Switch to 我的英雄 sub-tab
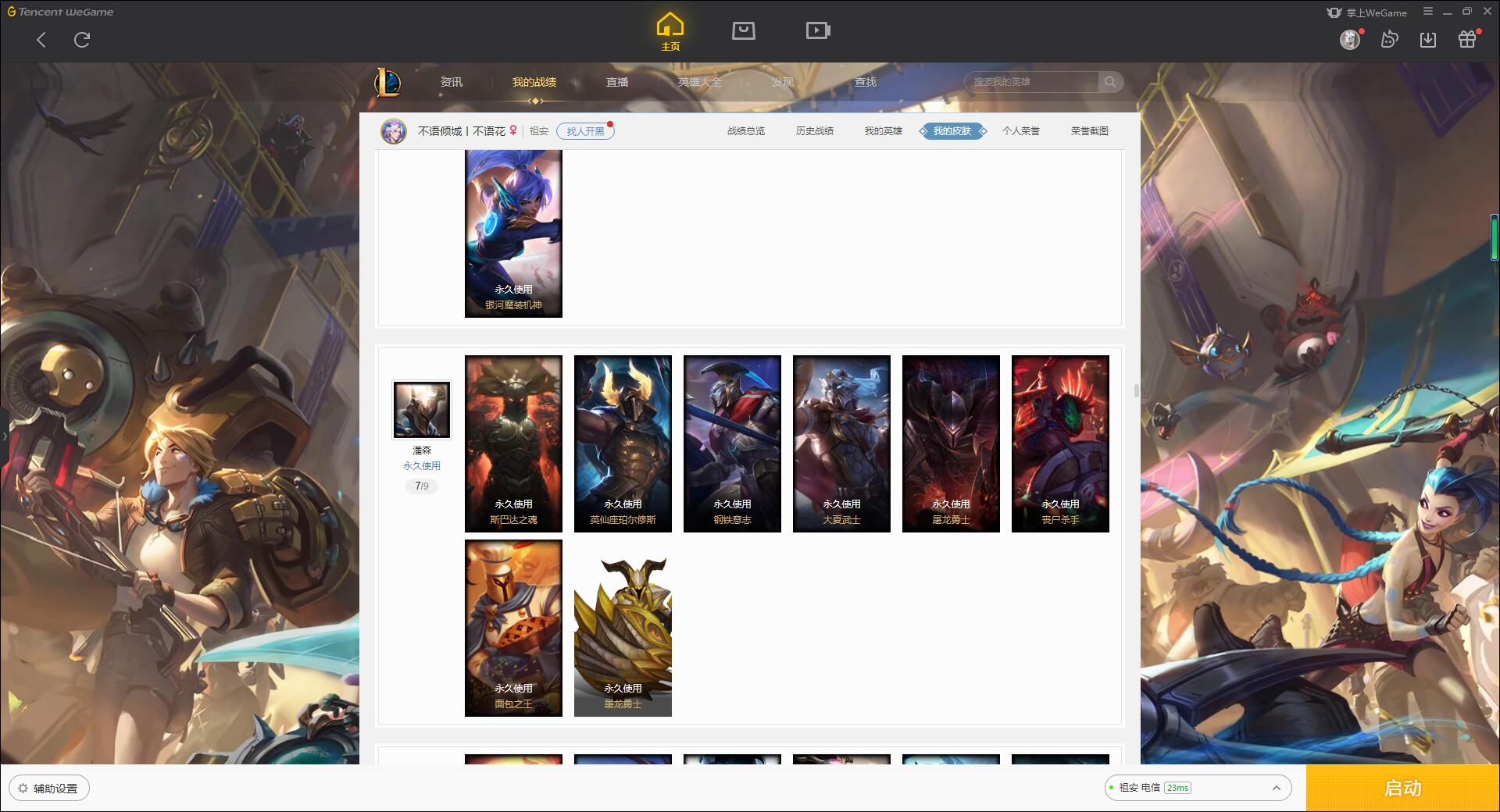 [x=884, y=131]
